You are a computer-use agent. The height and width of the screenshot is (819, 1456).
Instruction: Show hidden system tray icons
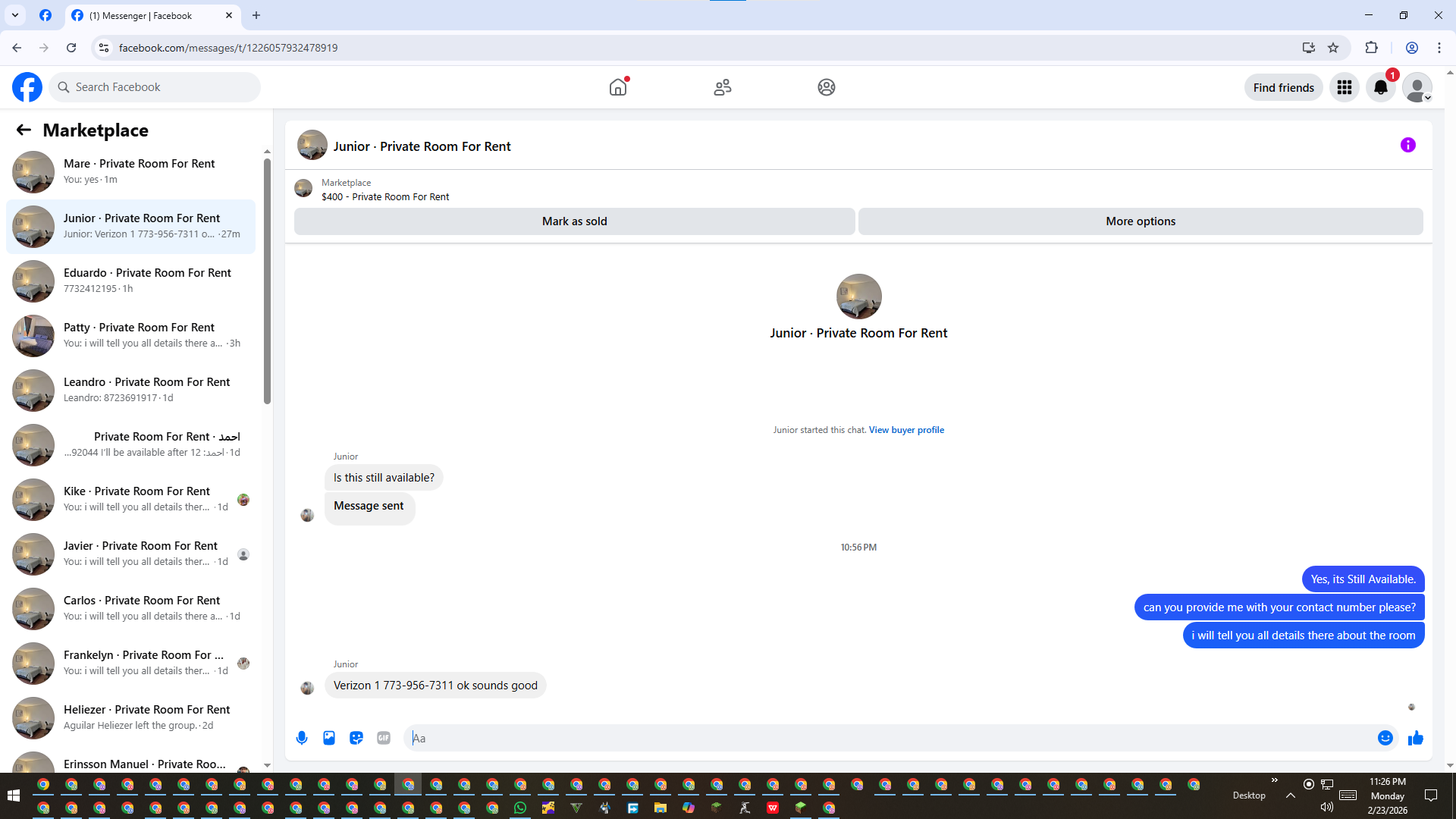pyautogui.click(x=1290, y=795)
